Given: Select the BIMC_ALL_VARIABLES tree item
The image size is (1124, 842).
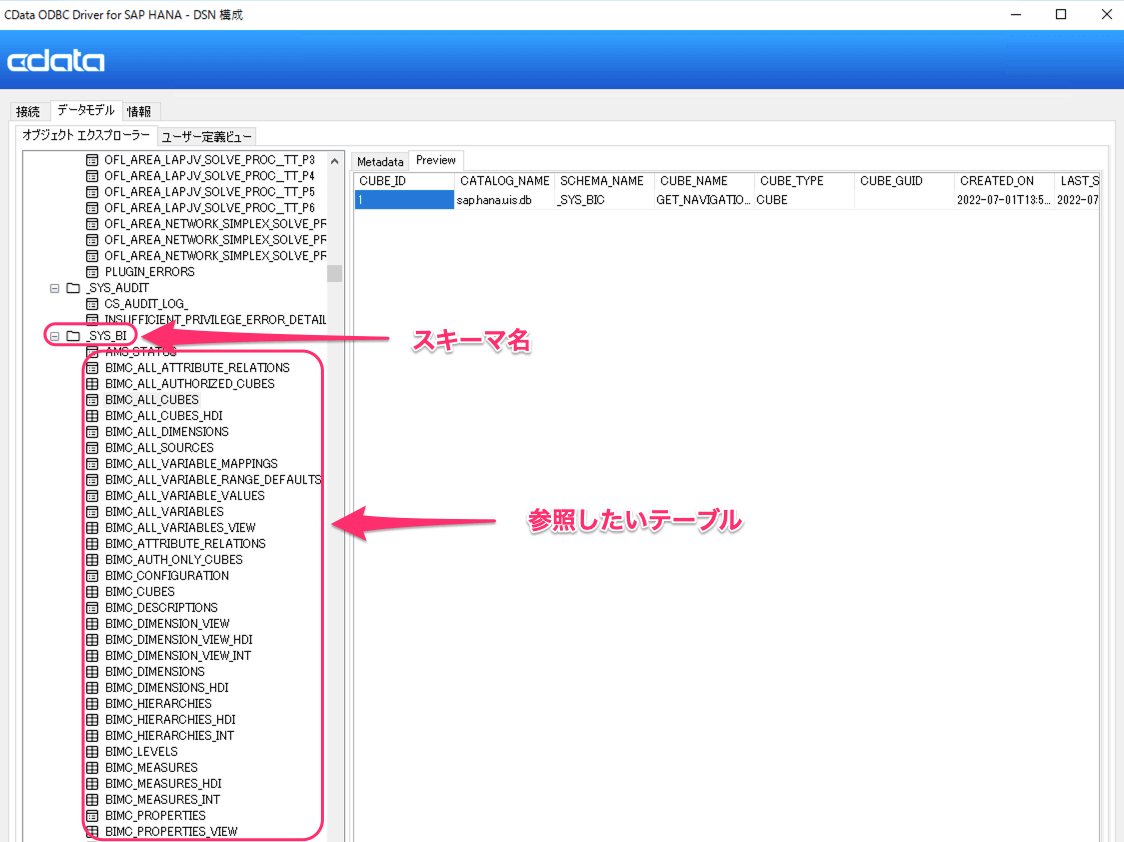Looking at the screenshot, I should [164, 512].
